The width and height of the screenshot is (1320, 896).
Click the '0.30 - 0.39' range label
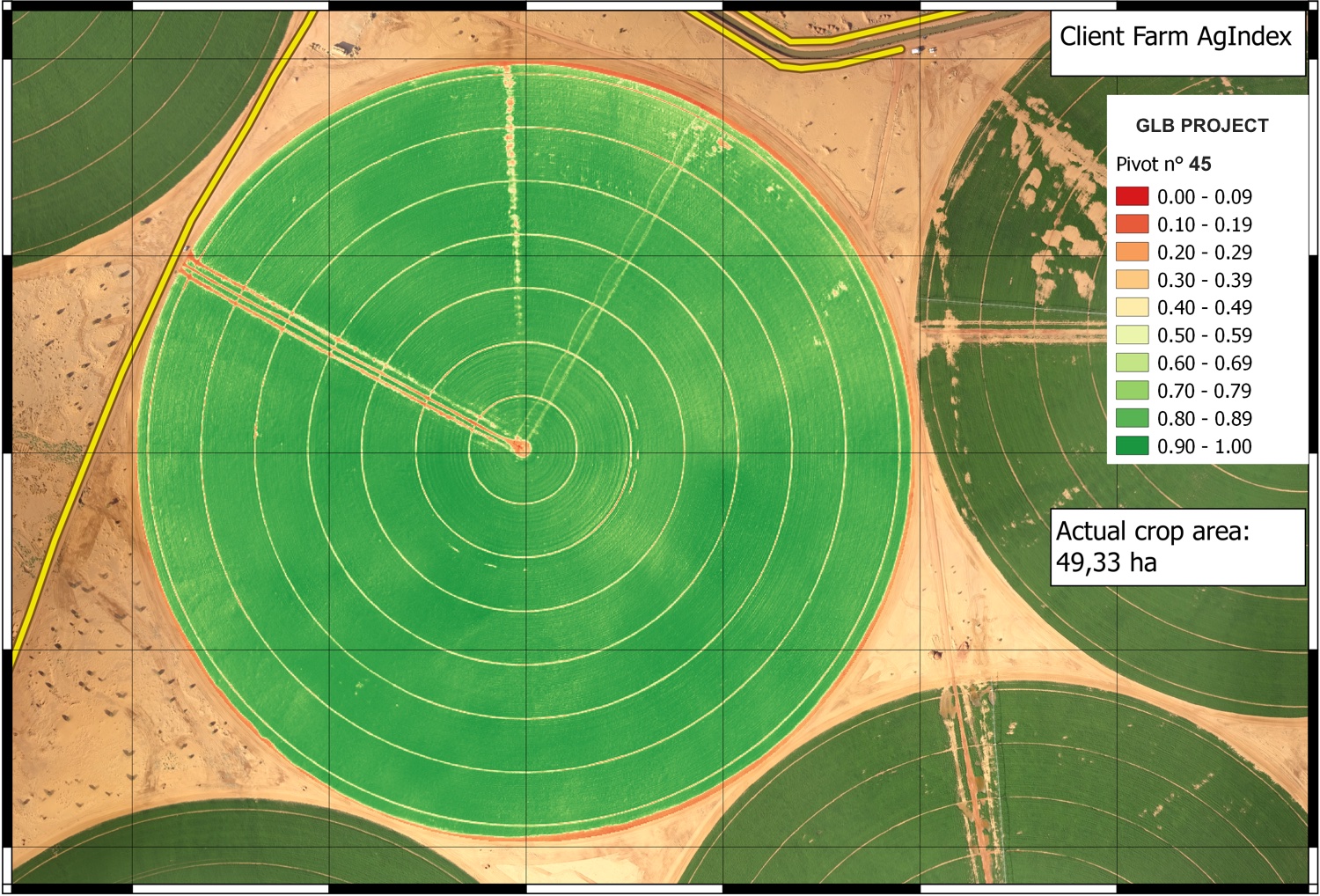point(1205,280)
